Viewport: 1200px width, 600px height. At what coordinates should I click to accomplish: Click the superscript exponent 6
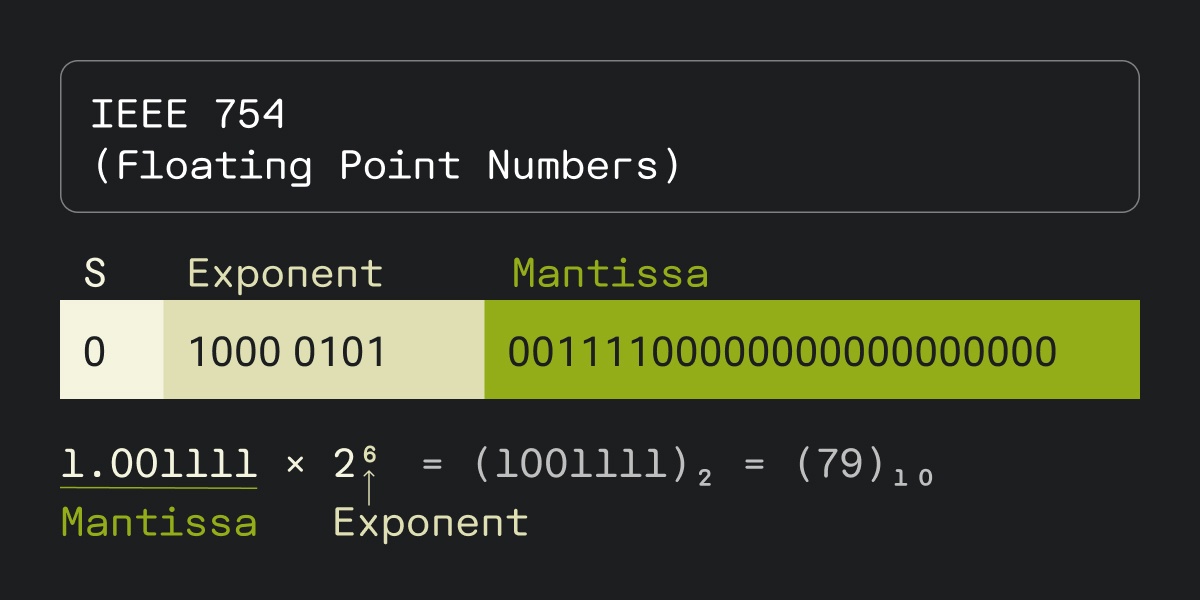coord(369,455)
